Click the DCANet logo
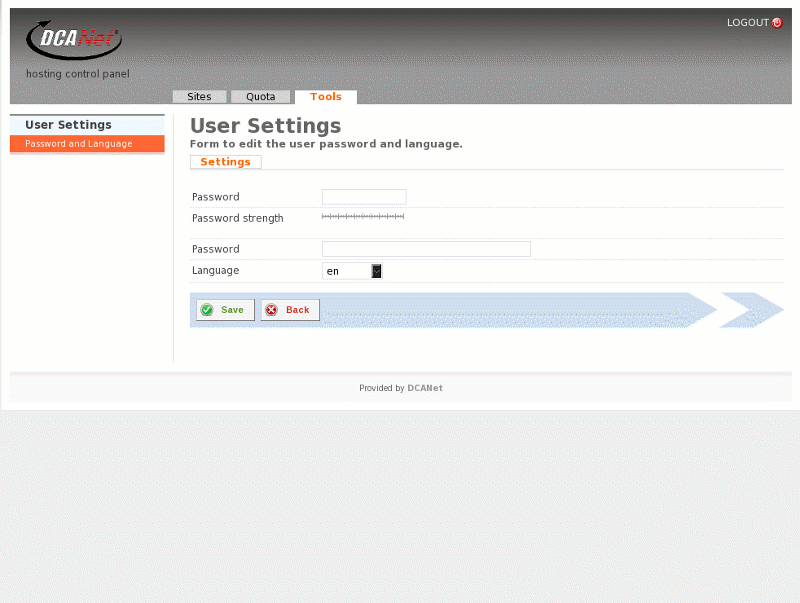The width and height of the screenshot is (800, 603). point(73,41)
